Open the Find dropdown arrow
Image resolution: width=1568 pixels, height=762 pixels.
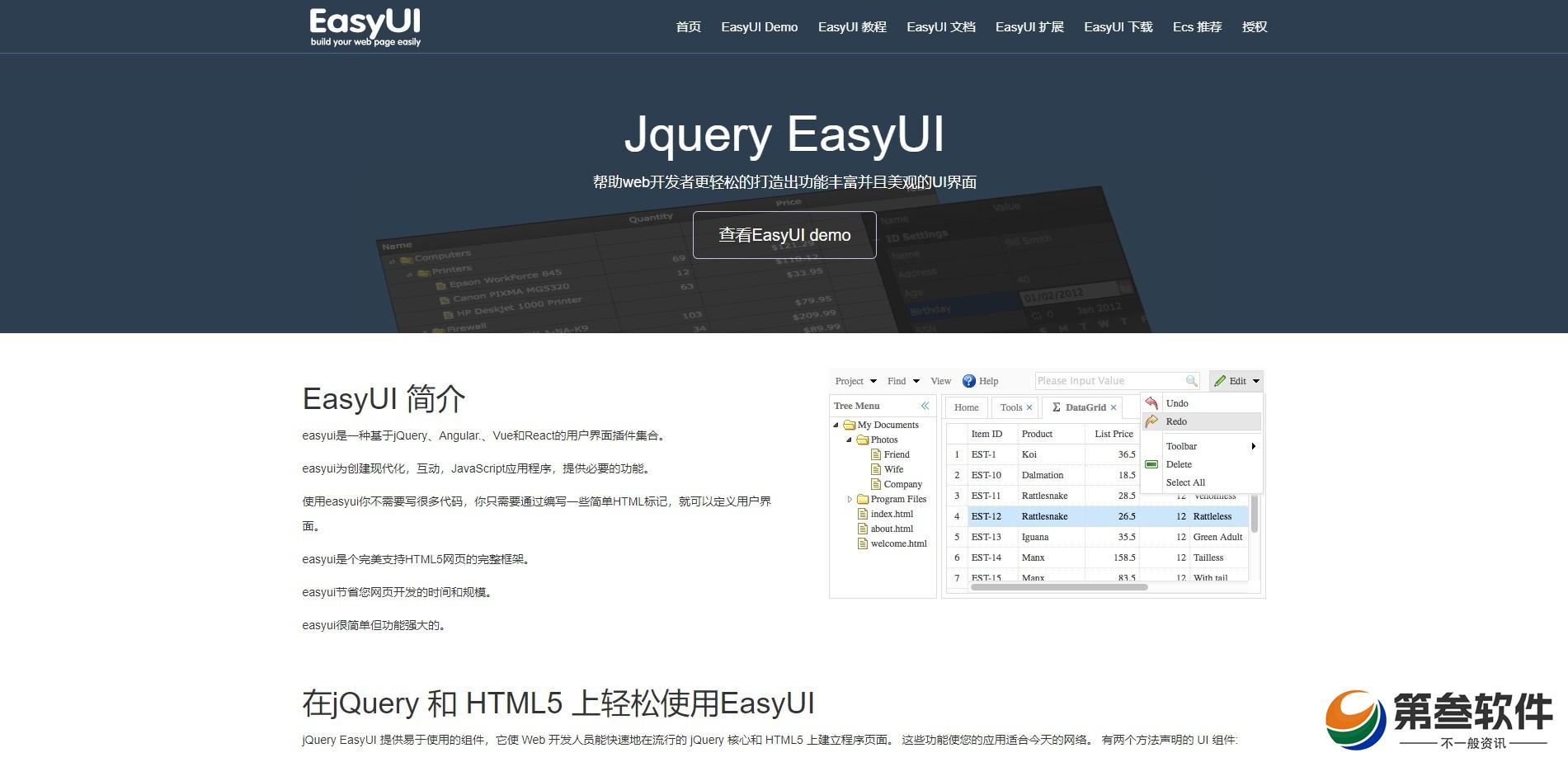(916, 381)
